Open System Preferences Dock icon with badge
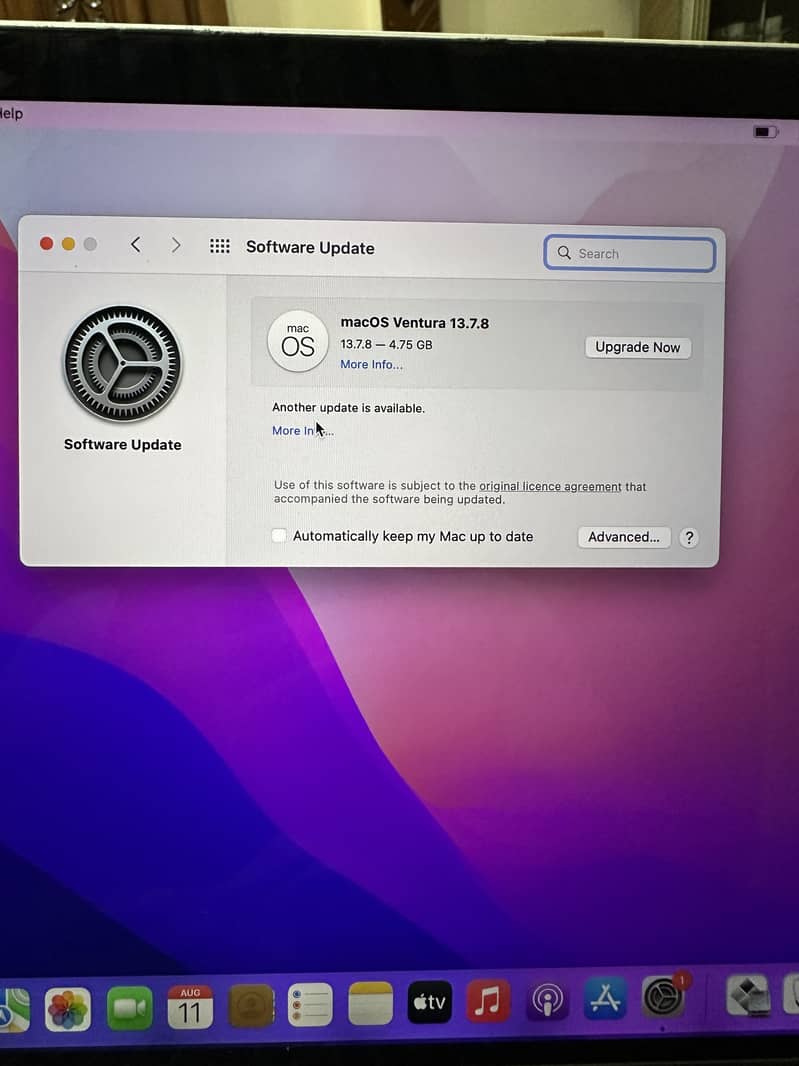The image size is (799, 1066). tap(664, 997)
